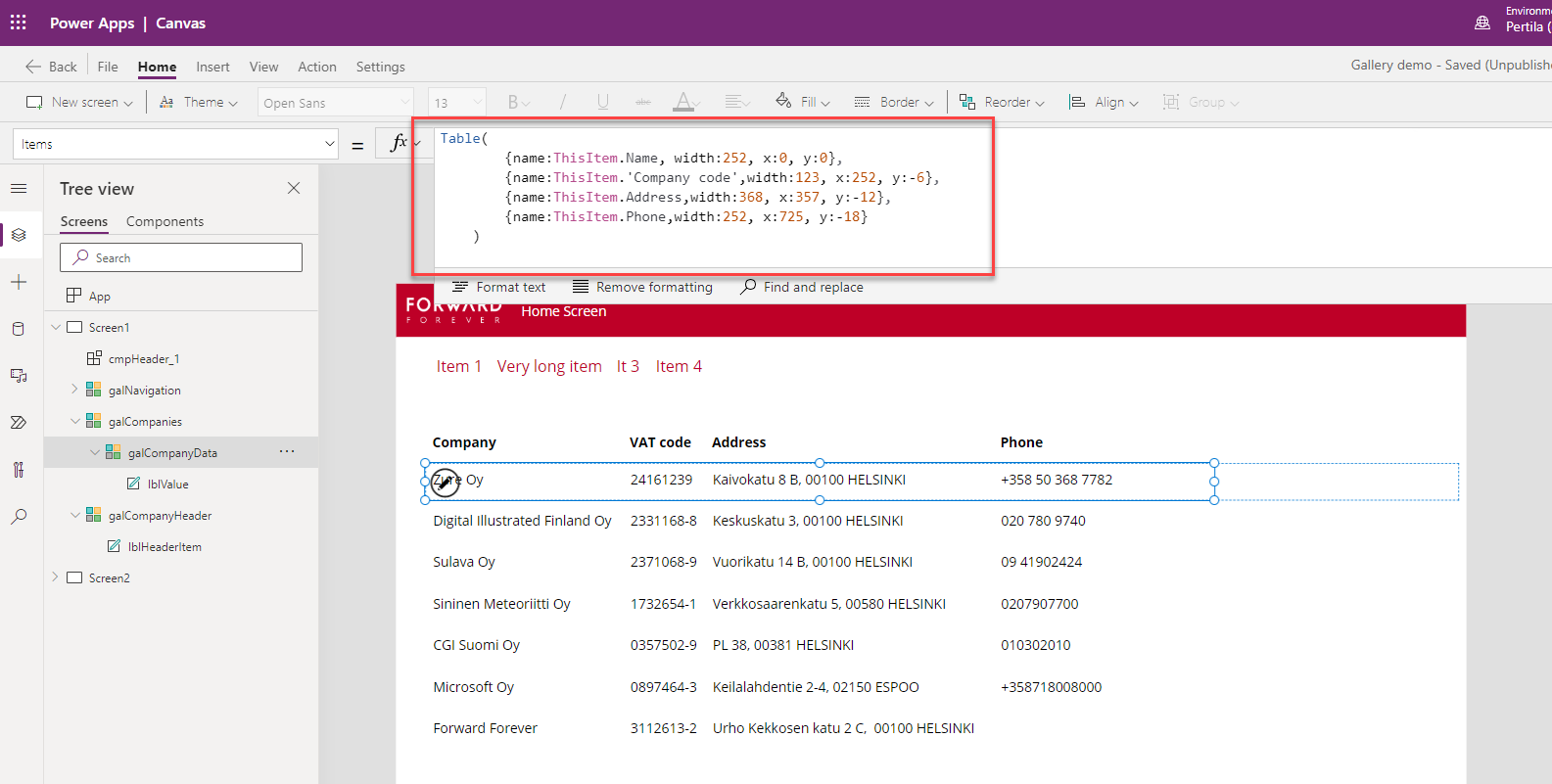Expand the Screen2 tree node

(x=55, y=577)
